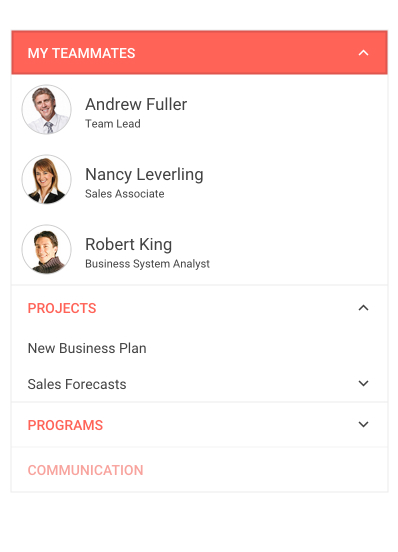Click the Business System Analyst subtitle

[x=147, y=264]
